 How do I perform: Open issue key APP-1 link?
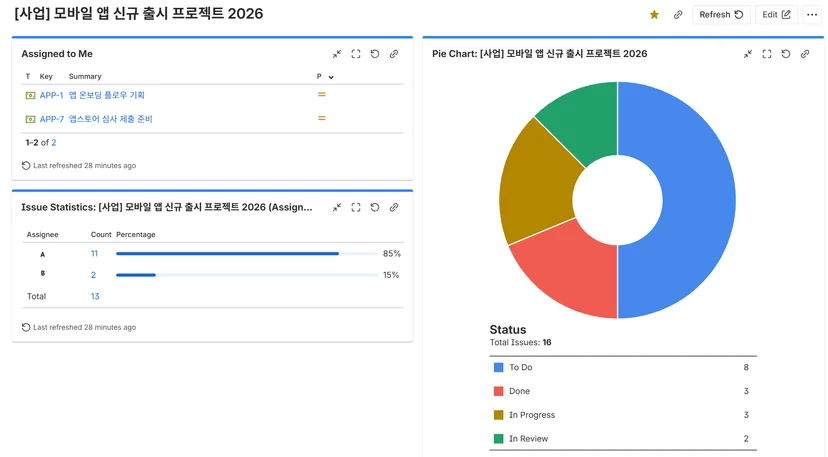tap(51, 95)
